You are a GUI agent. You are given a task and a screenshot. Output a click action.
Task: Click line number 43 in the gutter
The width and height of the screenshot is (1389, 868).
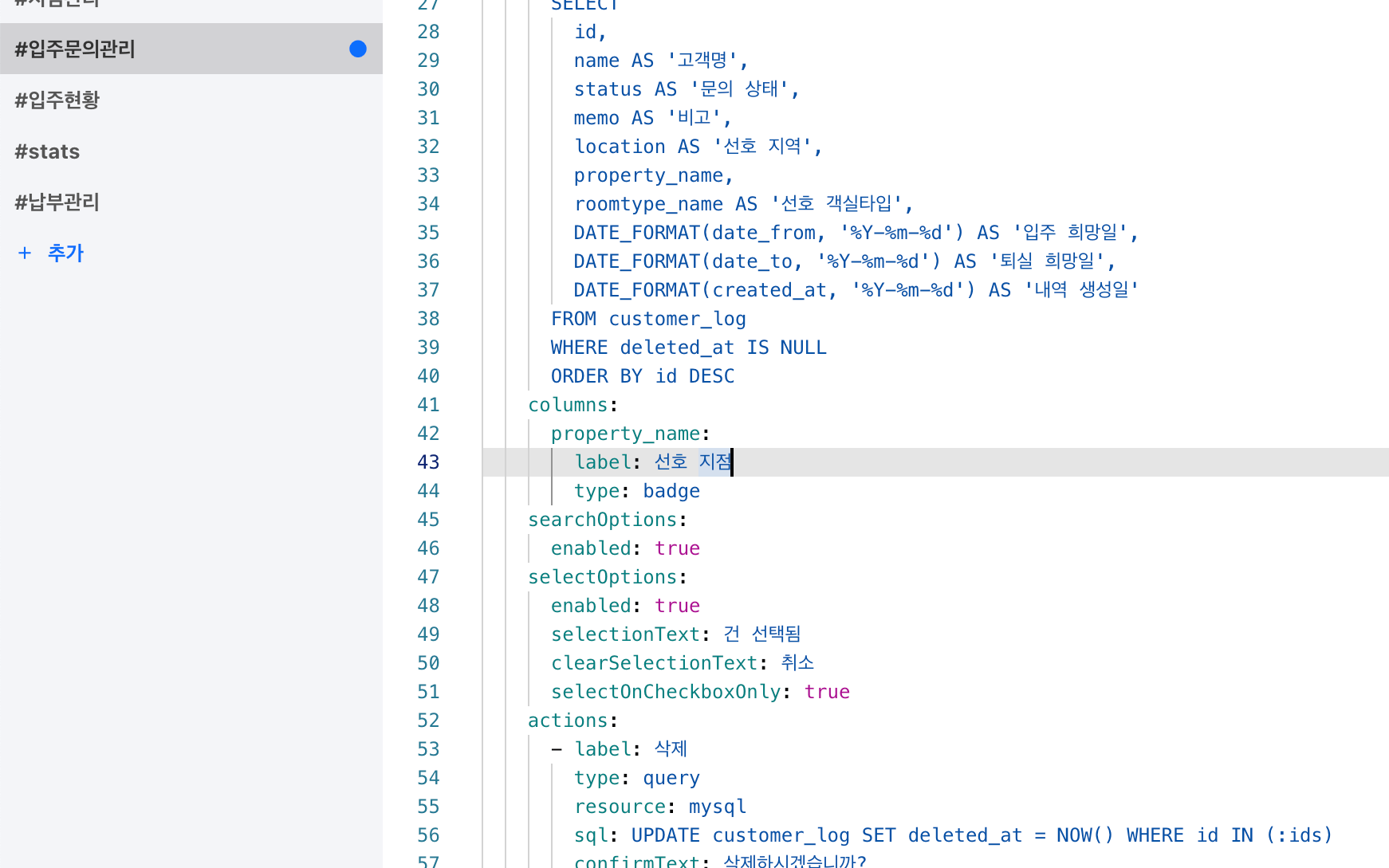click(428, 462)
